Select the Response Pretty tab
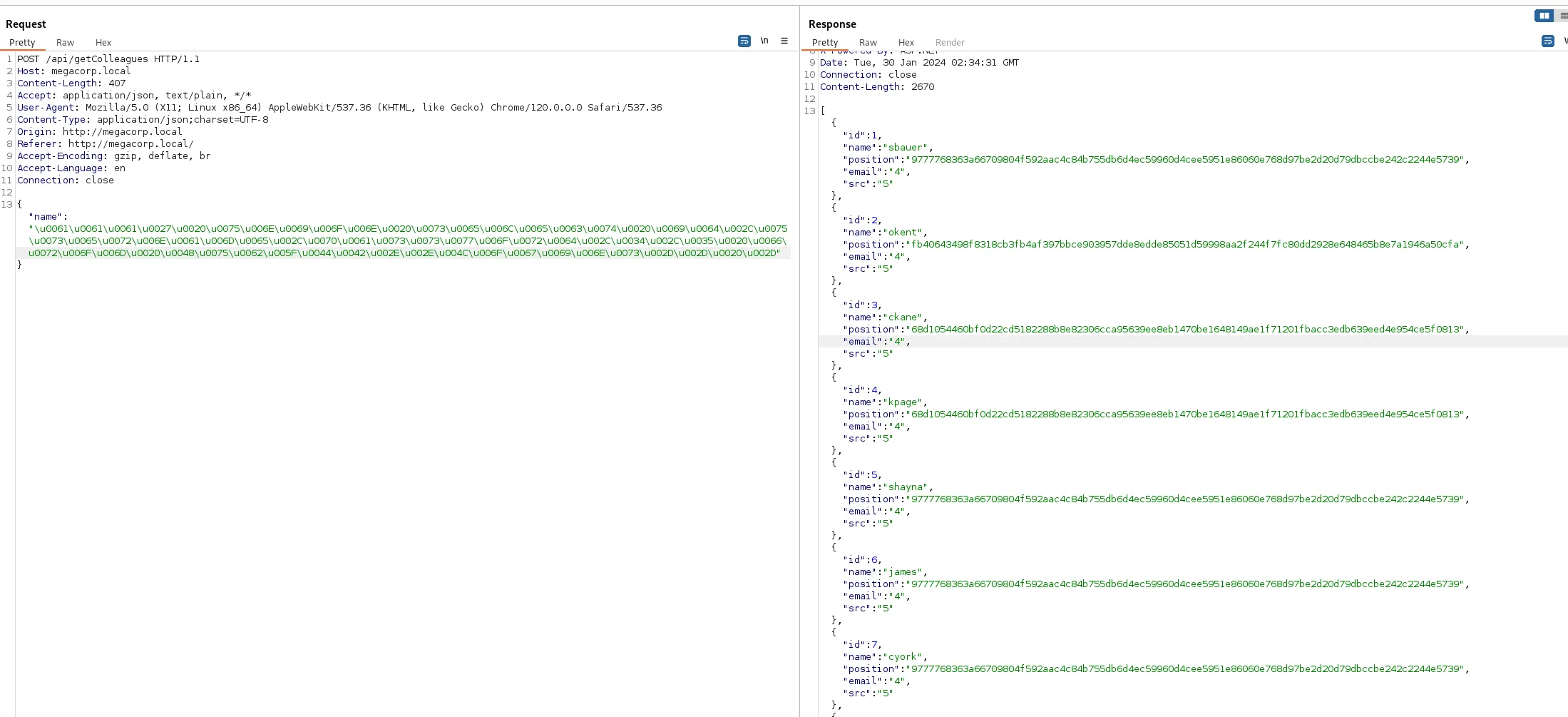Screen dimensions: 1568x717 tap(825, 43)
